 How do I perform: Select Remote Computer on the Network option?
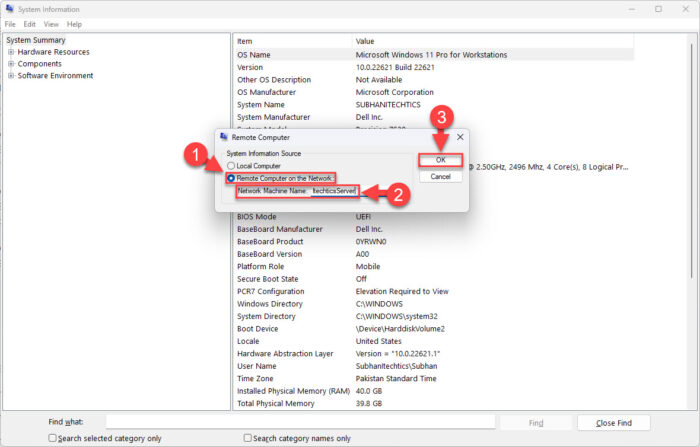[x=231, y=178]
